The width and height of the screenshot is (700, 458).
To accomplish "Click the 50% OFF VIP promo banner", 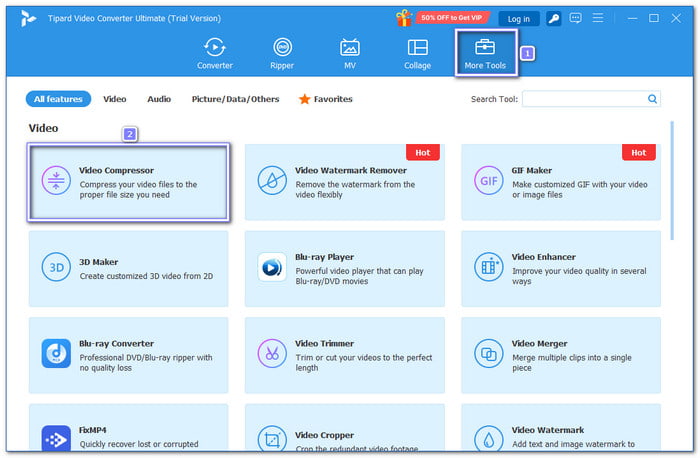I will point(444,18).
